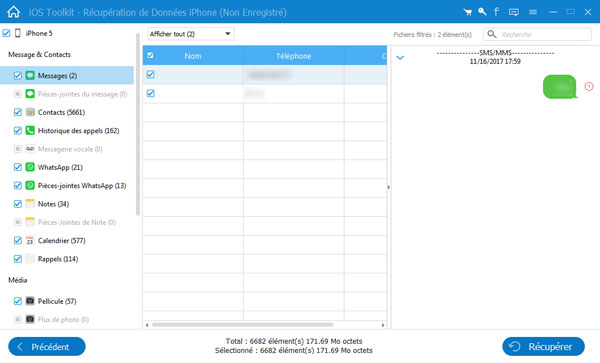The image size is (600, 363).
Task: Uncheck Historique des appels checkbox
Action: click(x=18, y=130)
